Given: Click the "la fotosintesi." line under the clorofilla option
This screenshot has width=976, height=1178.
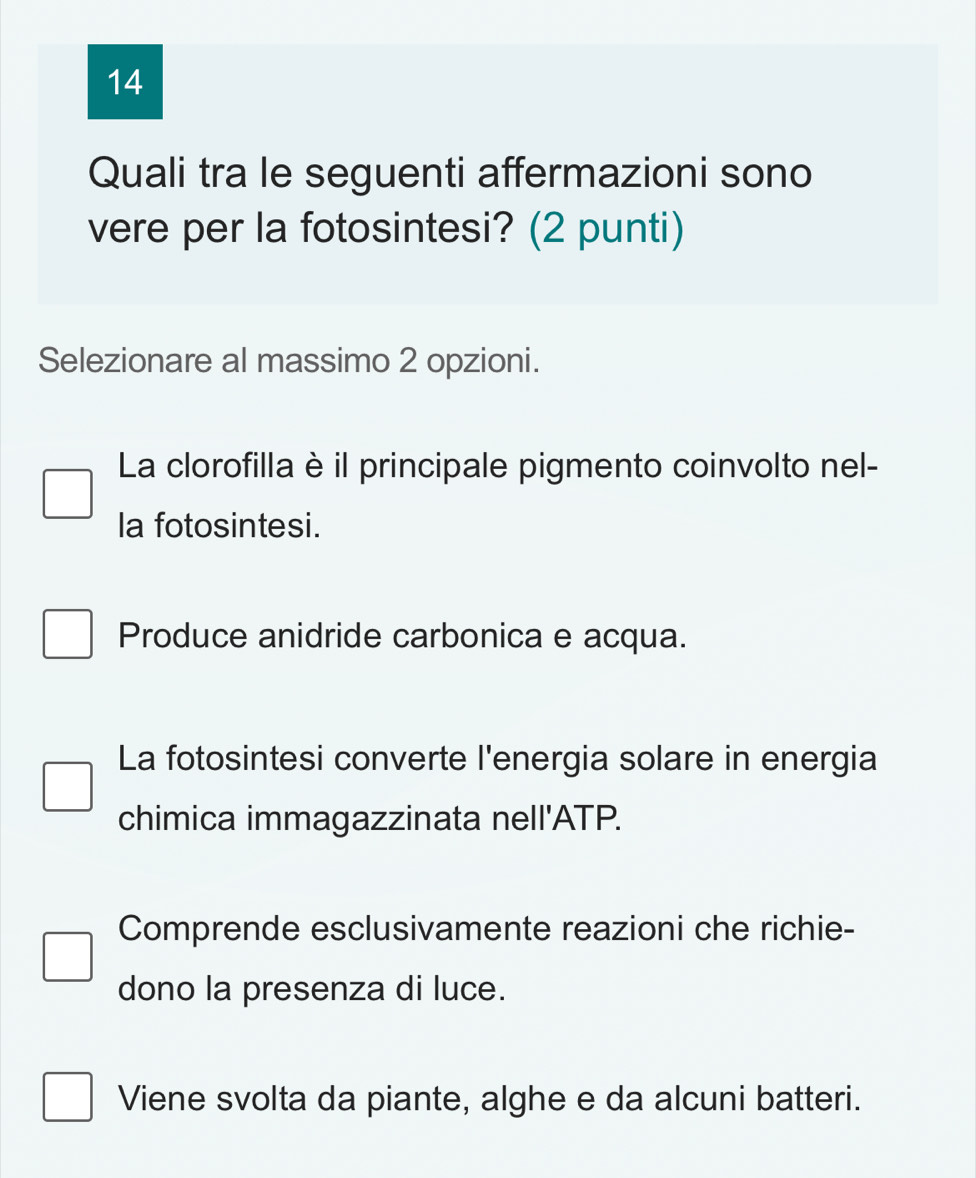Looking at the screenshot, I should tap(220, 524).
